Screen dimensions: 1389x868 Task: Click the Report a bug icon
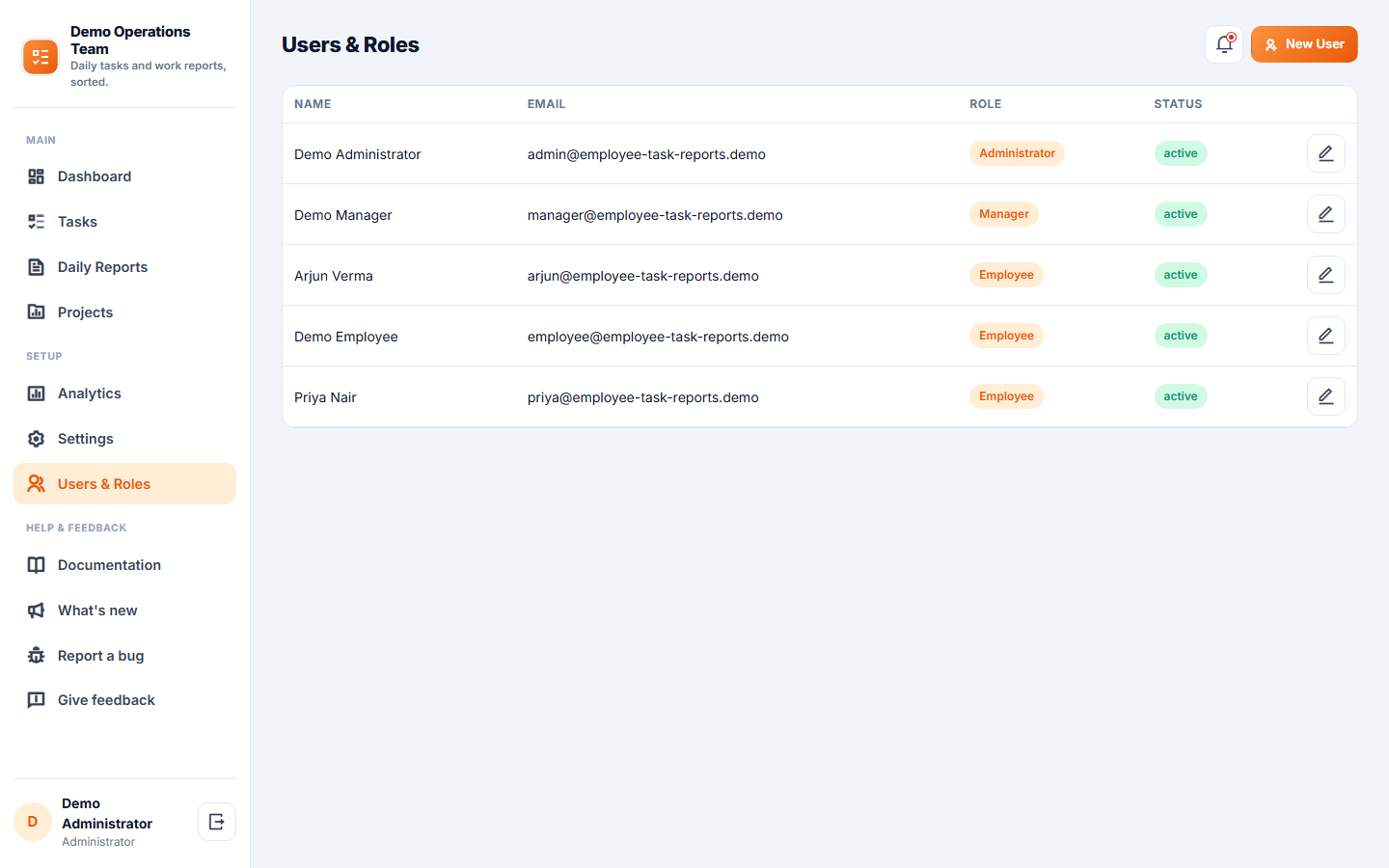[37, 656]
